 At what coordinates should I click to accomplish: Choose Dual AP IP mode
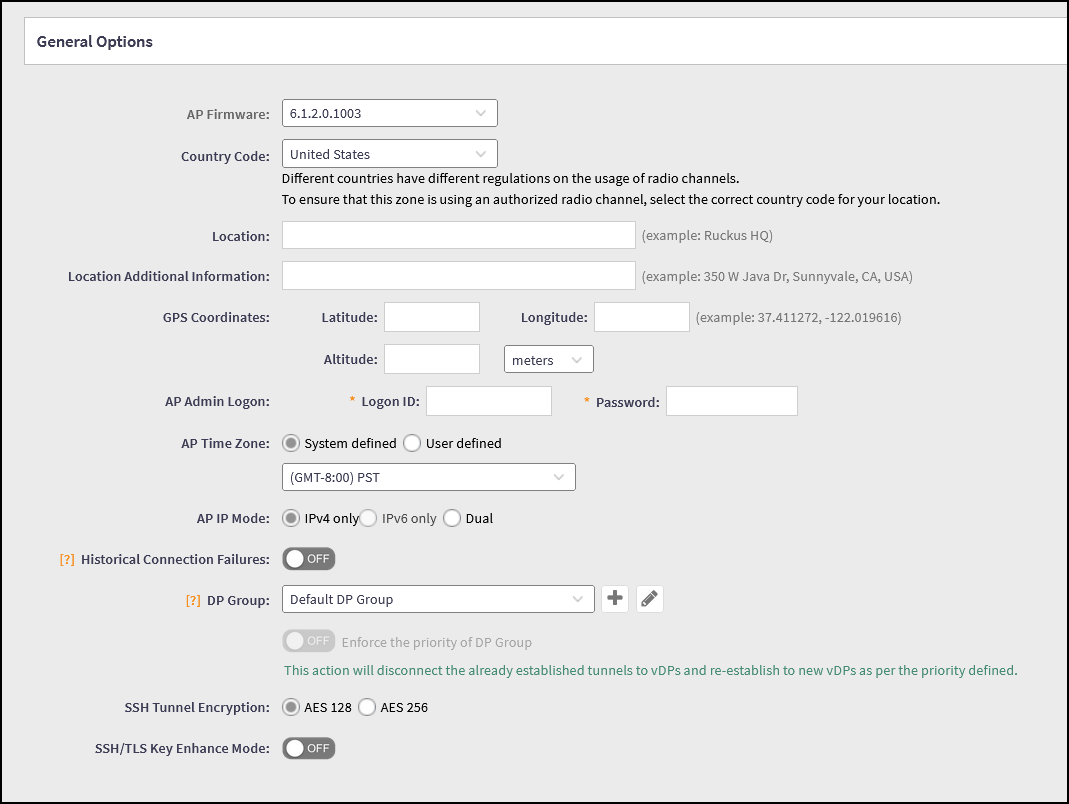(452, 518)
